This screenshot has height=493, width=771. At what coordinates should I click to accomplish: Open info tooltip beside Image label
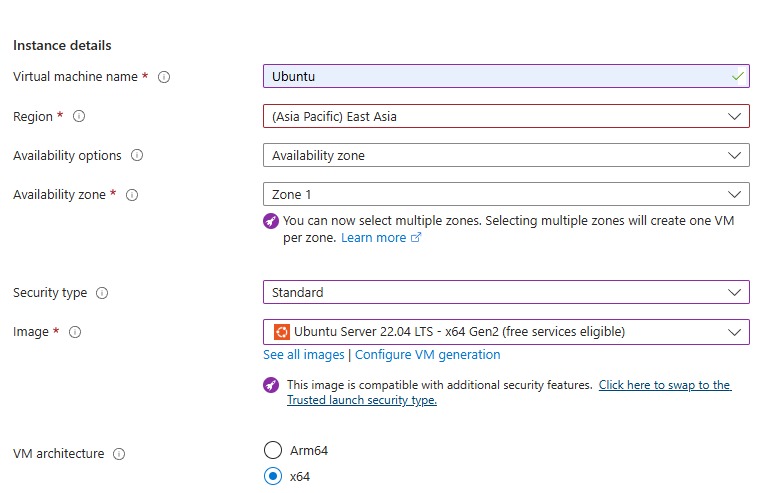[75, 332]
